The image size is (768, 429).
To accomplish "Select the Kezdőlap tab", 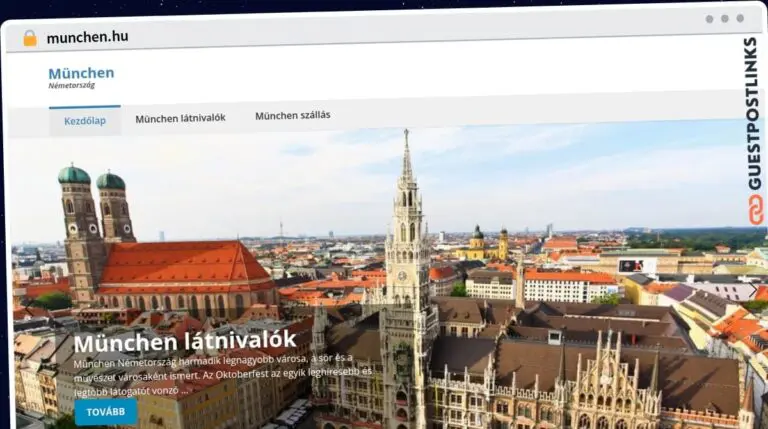I will point(85,120).
